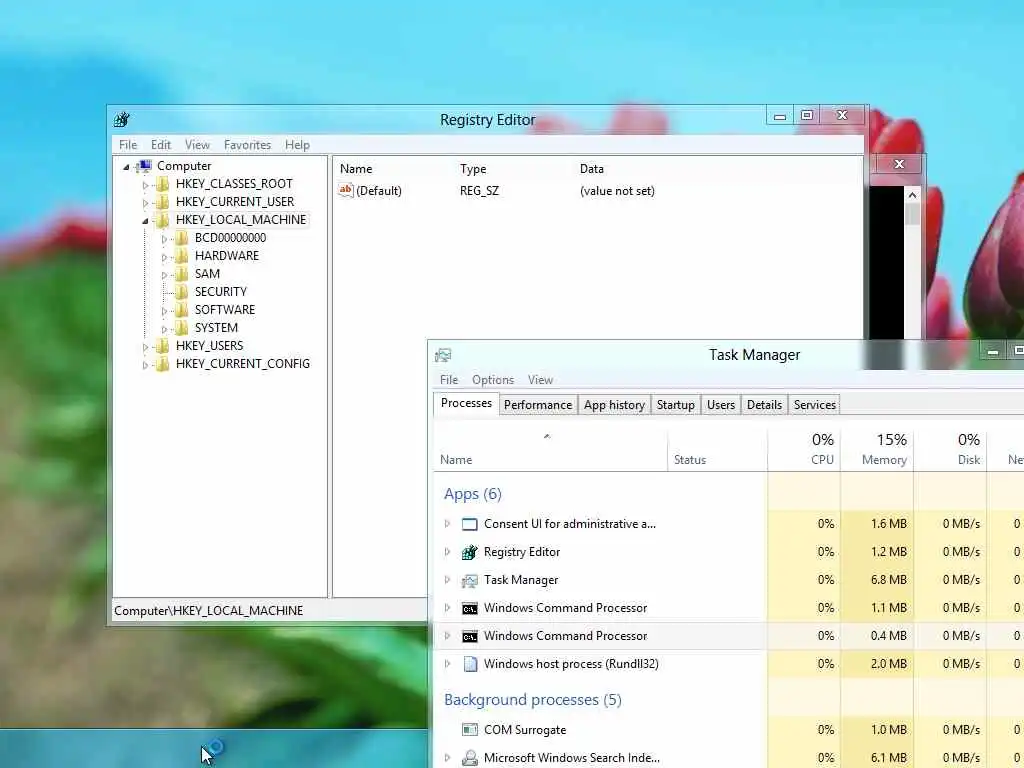Image resolution: width=1024 pixels, height=768 pixels.
Task: Expand the SOFTWARE subkey
Action: pos(165,311)
